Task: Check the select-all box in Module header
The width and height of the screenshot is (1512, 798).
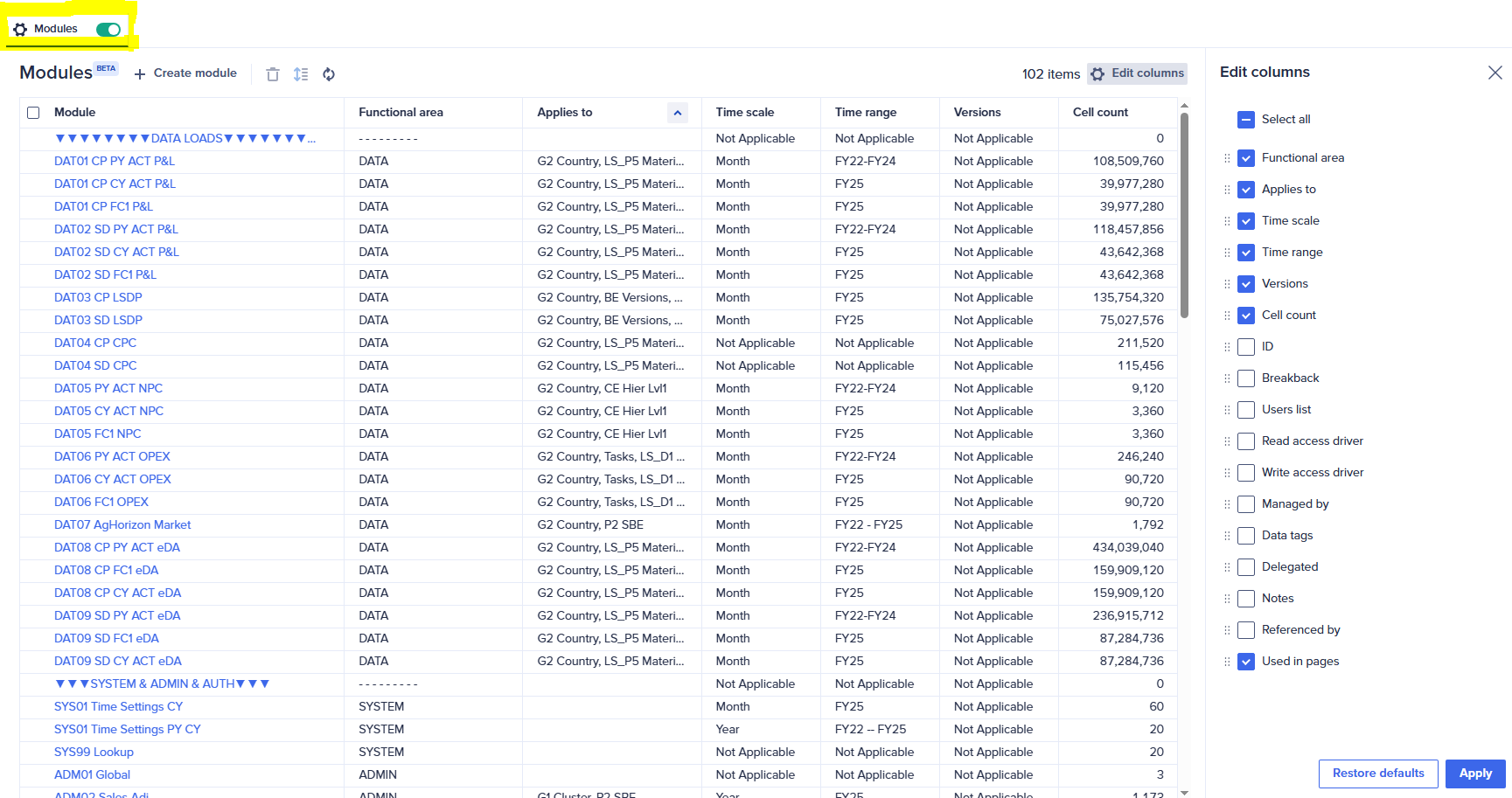Action: point(33,113)
